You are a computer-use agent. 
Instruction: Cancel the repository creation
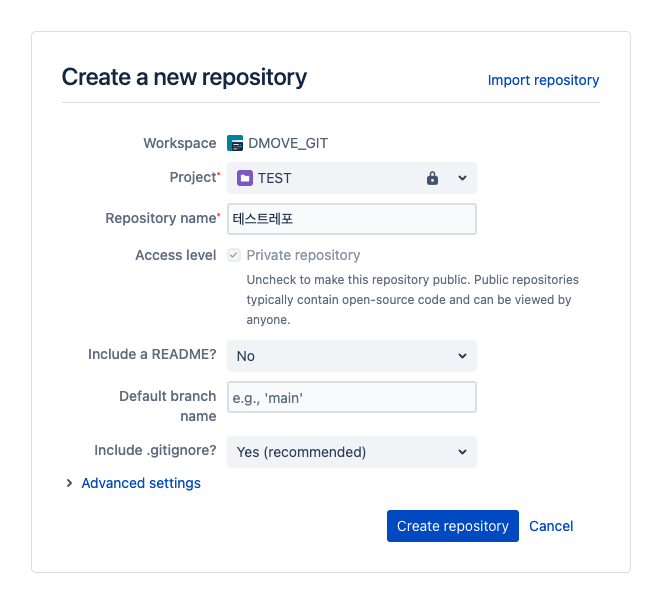(x=551, y=526)
